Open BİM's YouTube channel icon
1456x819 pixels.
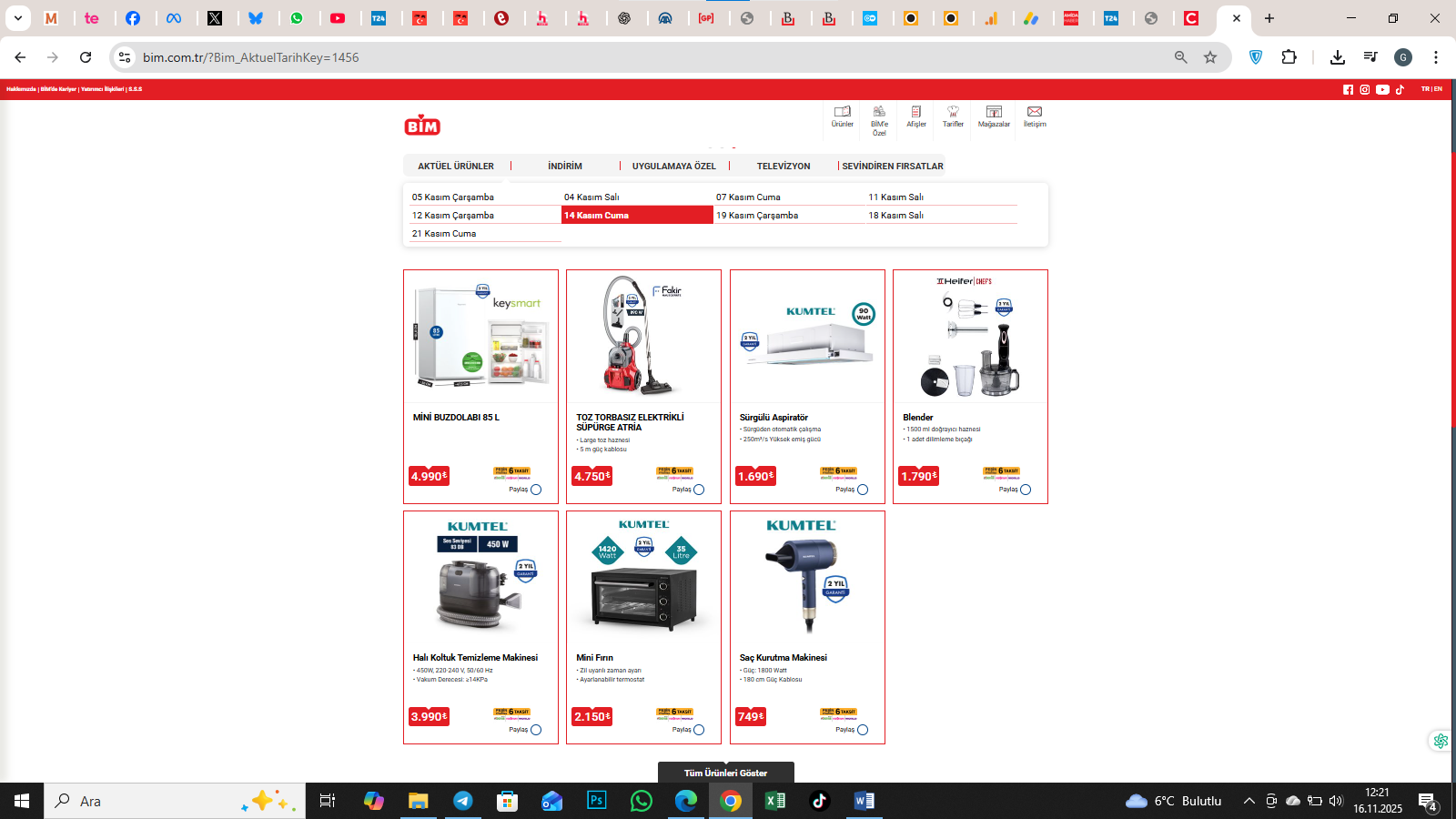(1382, 89)
